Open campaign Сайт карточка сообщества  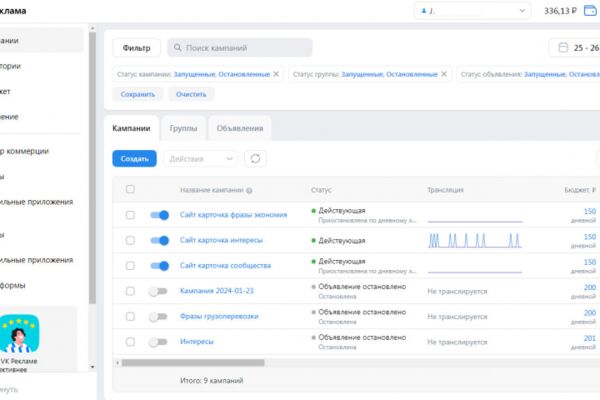coord(225,265)
